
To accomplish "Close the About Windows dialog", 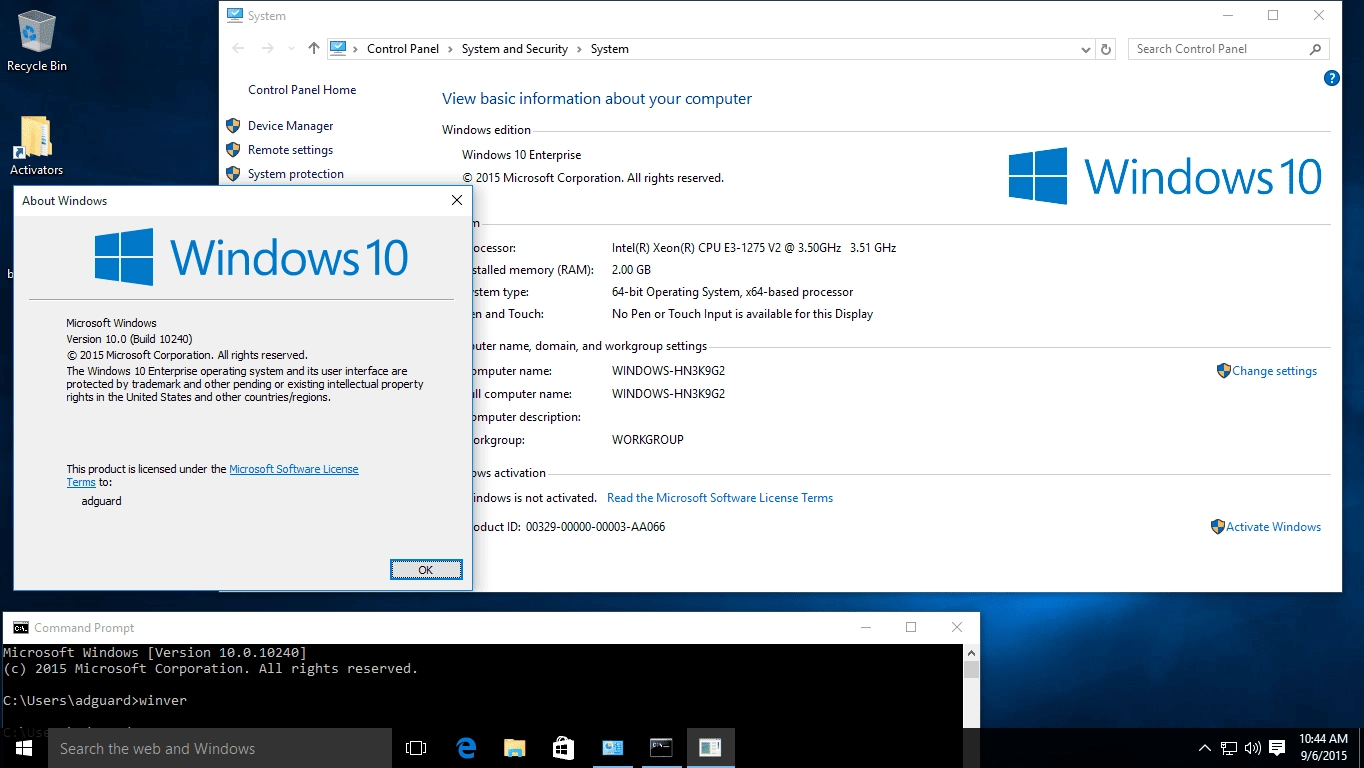I will click(457, 200).
